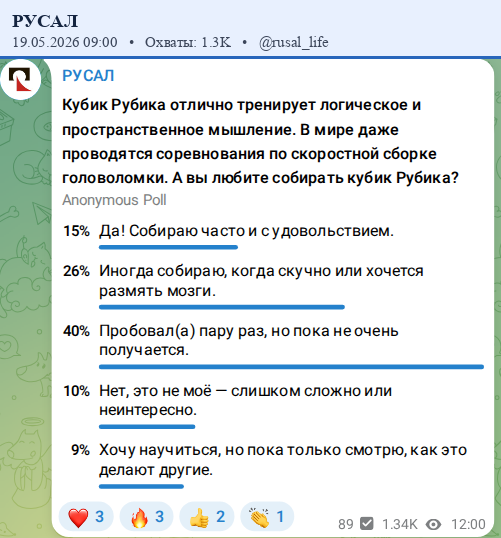
Task: Click the Охваты: 1.3K reach counter
Action: coord(188,42)
